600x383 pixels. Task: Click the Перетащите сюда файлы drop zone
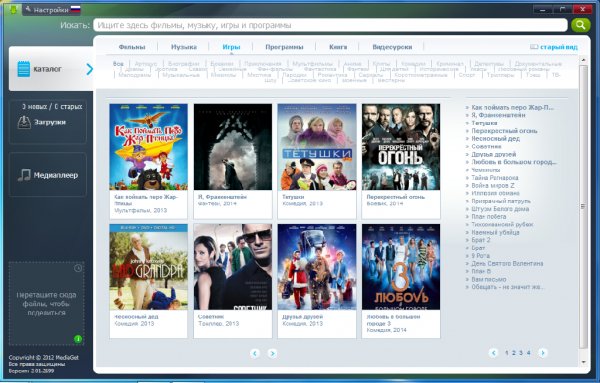coord(46,304)
